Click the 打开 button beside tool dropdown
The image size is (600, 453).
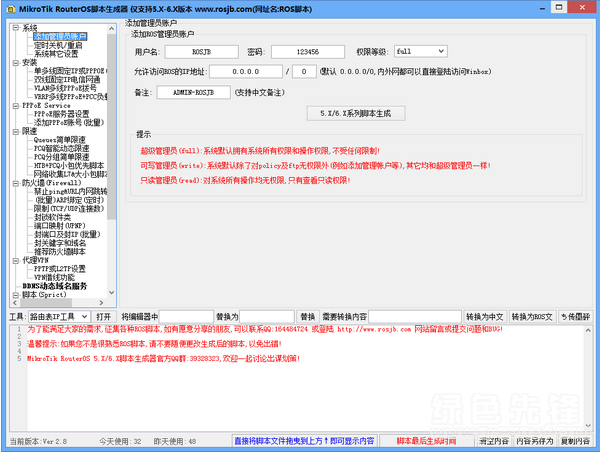[x=104, y=317]
